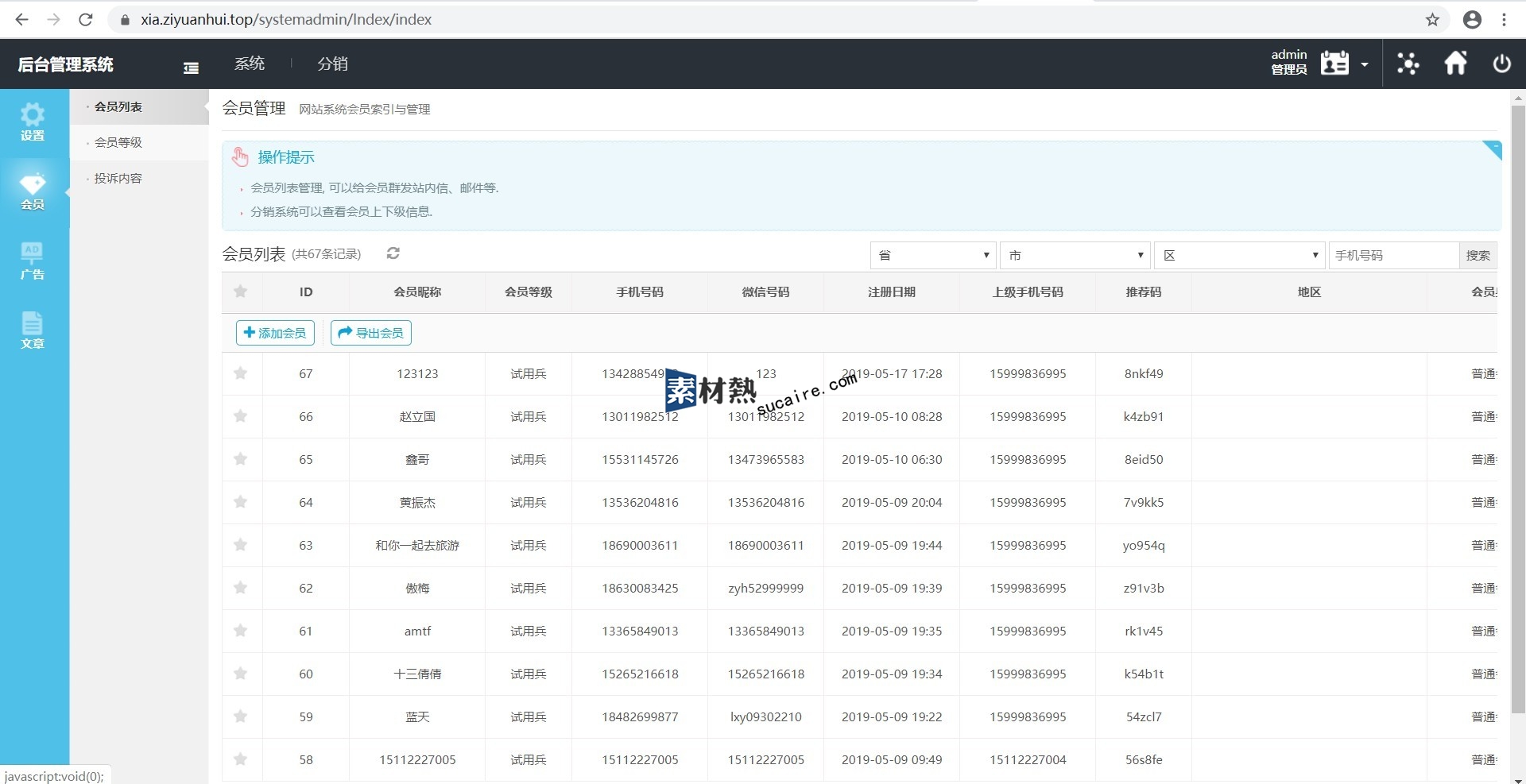Toggle the star for member ID 64
The width and height of the screenshot is (1526, 784).
[x=241, y=502]
